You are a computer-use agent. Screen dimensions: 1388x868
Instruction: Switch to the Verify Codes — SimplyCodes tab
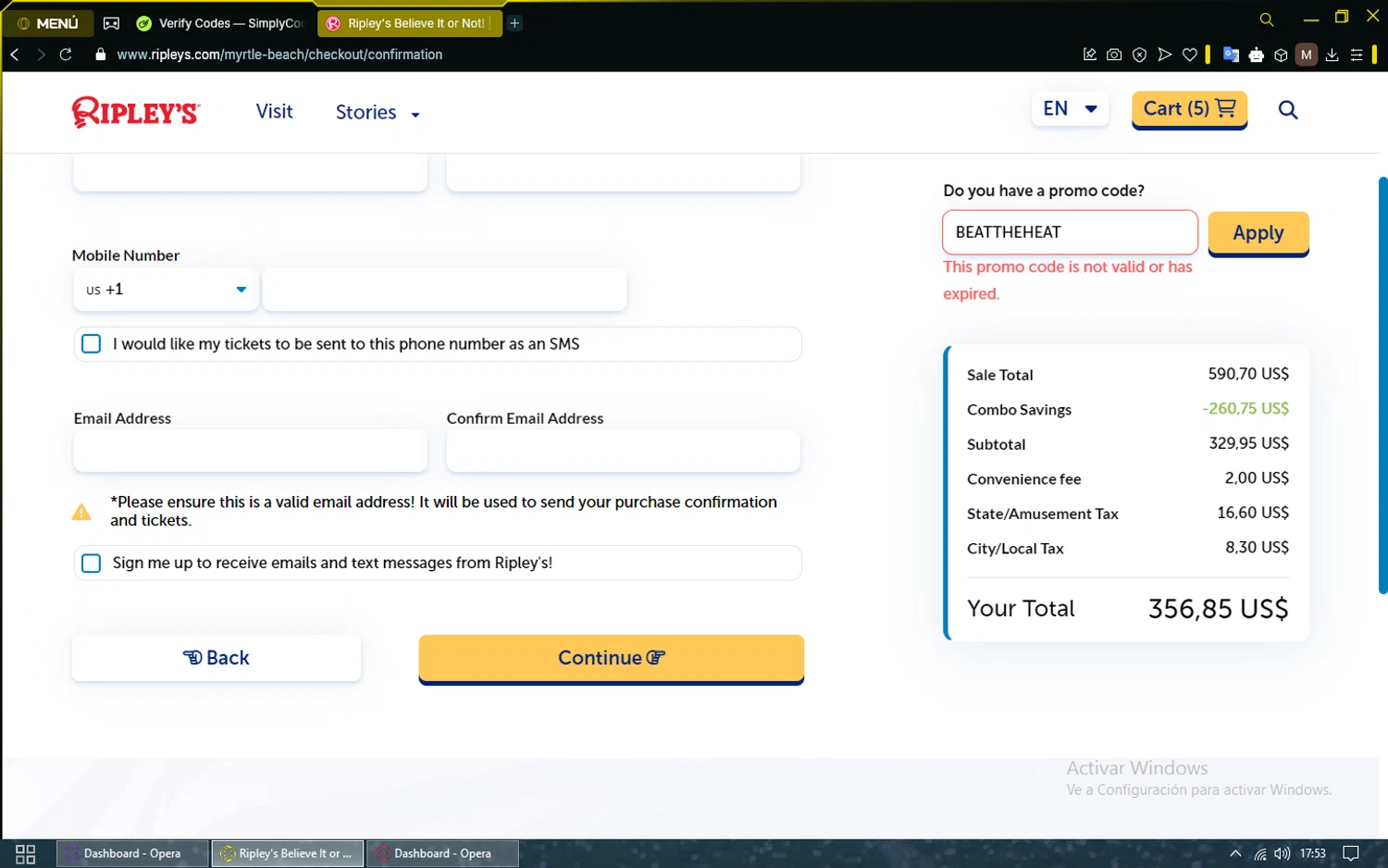(220, 23)
